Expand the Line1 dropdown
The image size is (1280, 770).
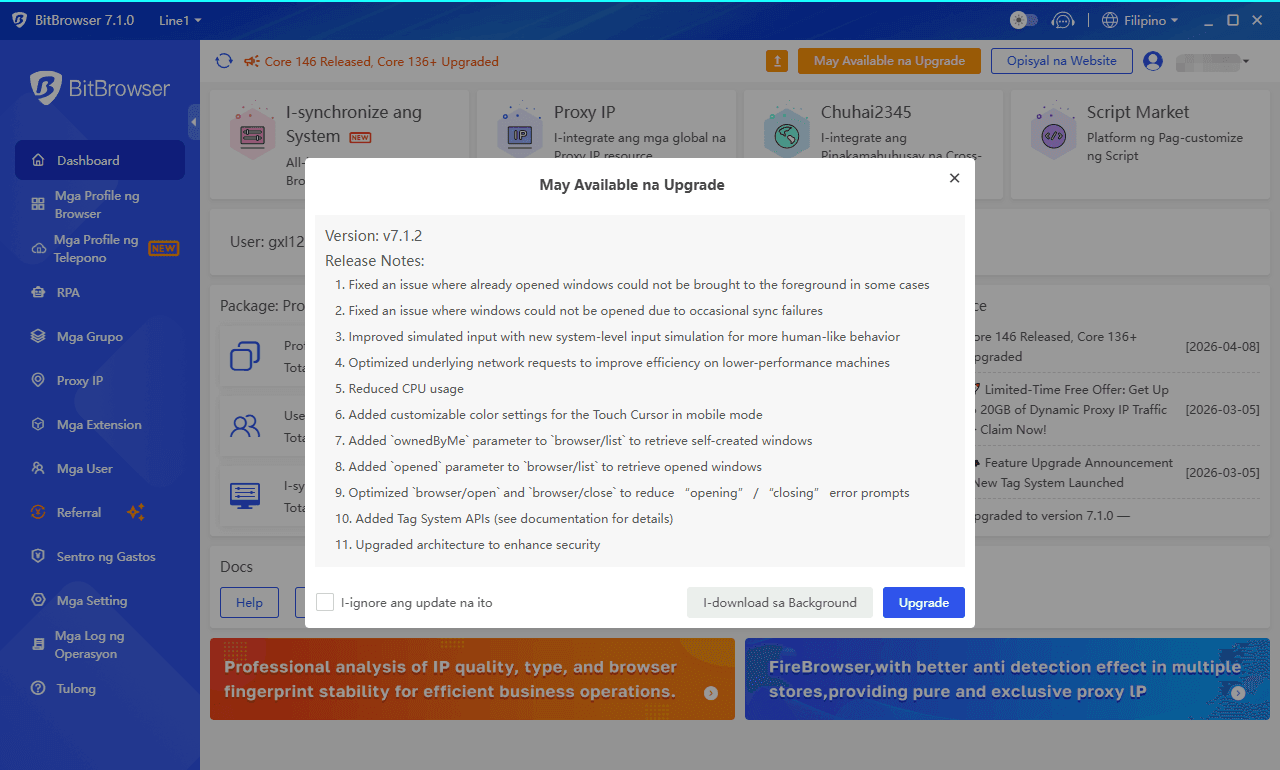pos(180,20)
